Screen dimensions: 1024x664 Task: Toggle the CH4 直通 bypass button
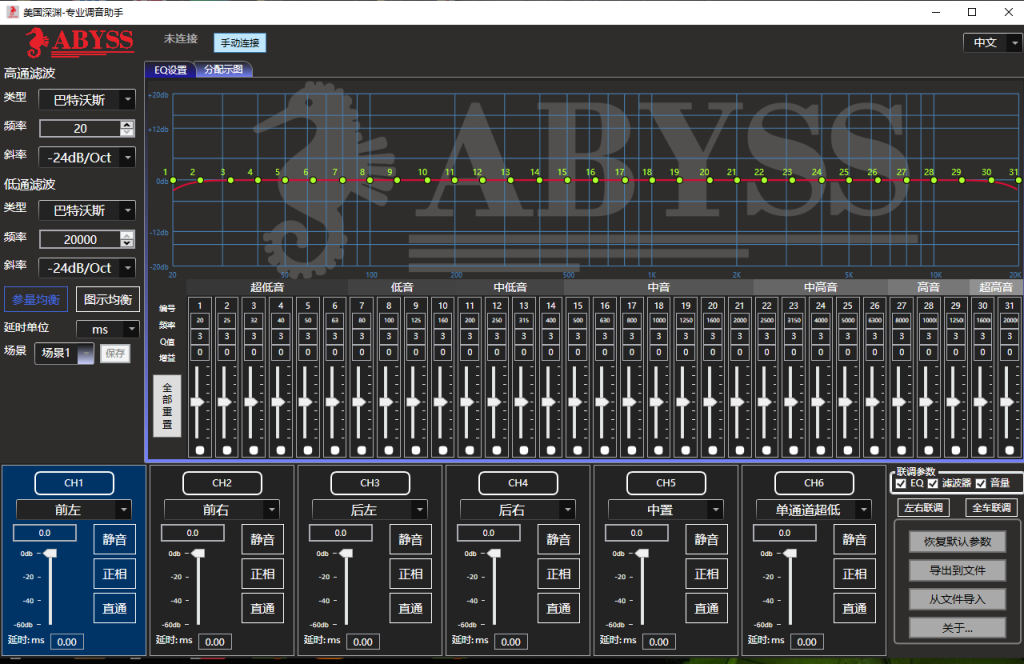[558, 609]
